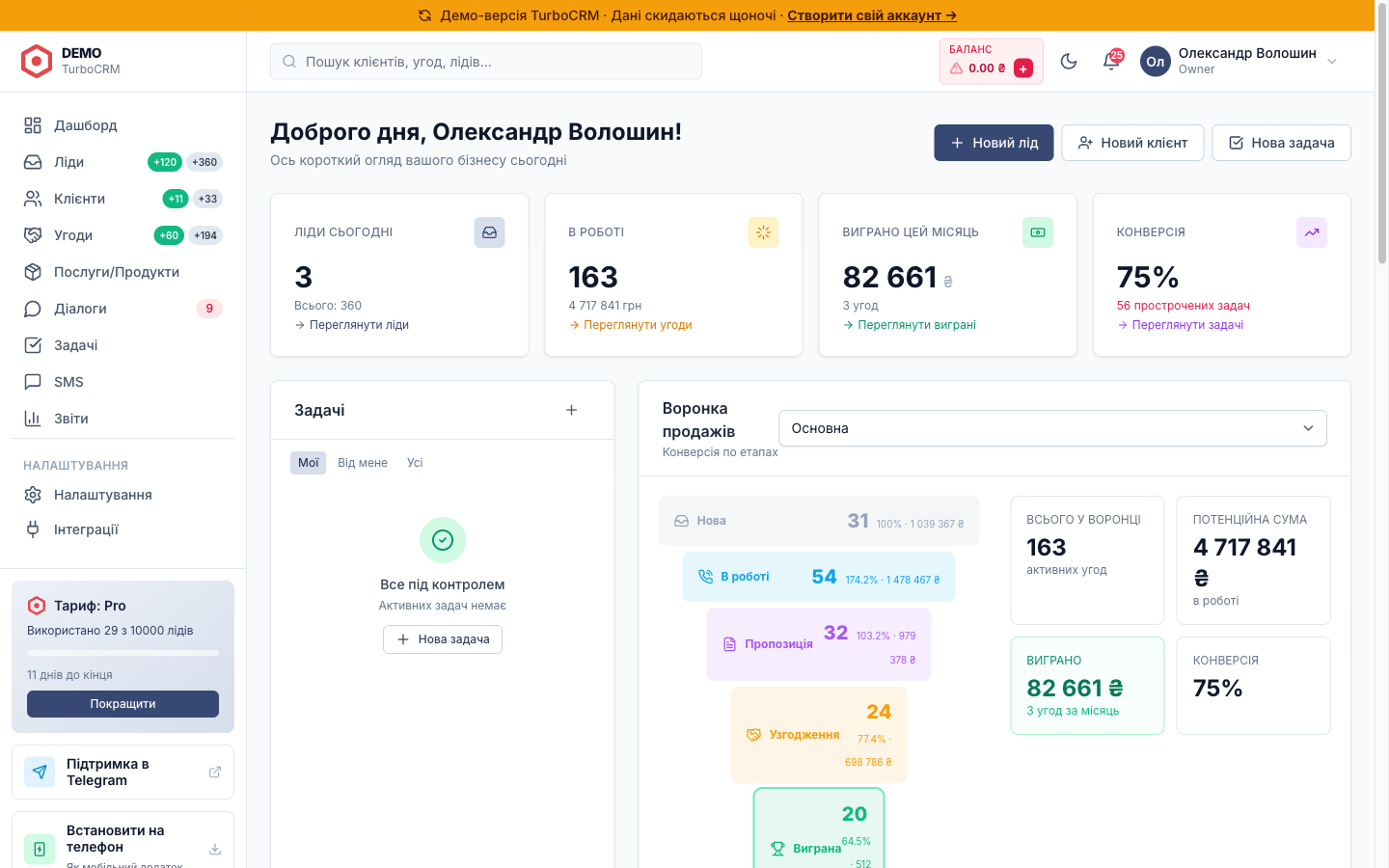Click the Виграно 82 661 ₴ card

[1087, 686]
